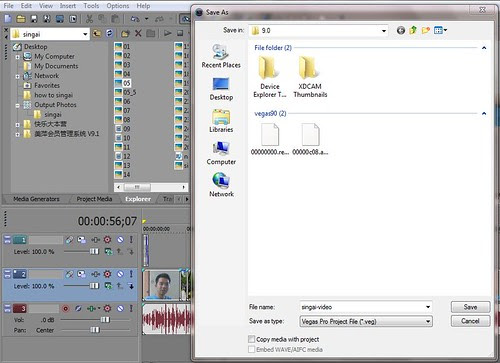Open the Tools menu
Viewport: 500px width, 363px height.
click(91, 6)
